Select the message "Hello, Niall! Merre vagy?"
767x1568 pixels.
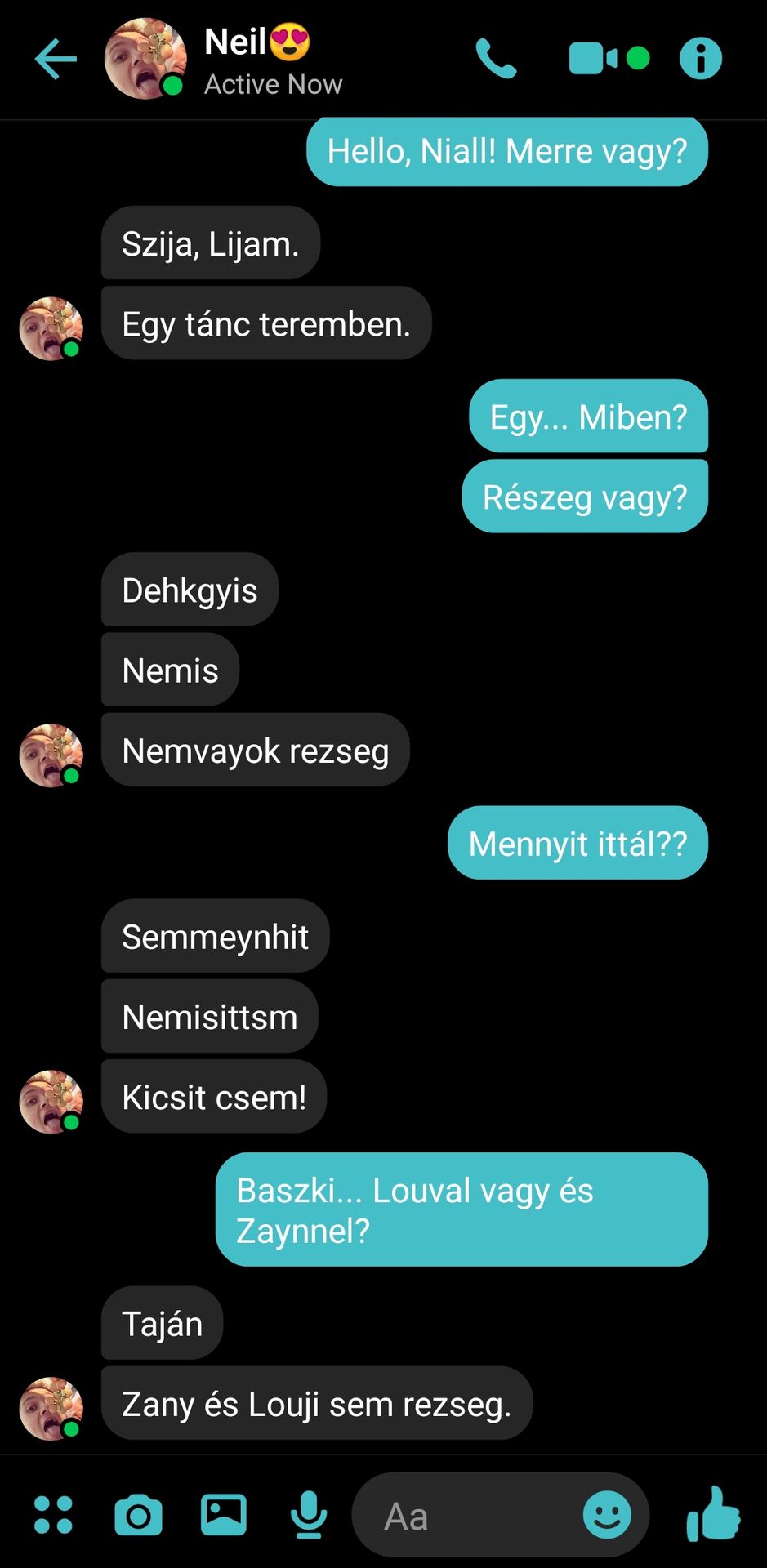coord(507,151)
